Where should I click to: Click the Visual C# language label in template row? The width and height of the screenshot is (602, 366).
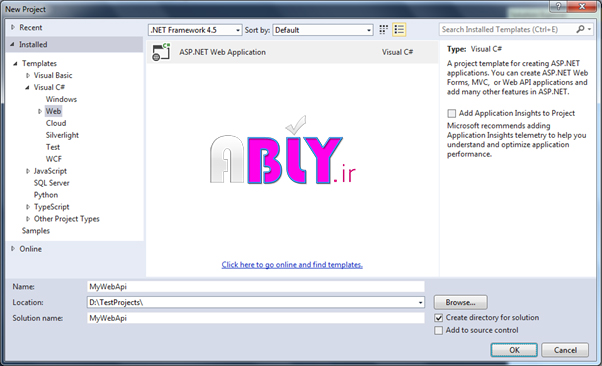[397, 52]
